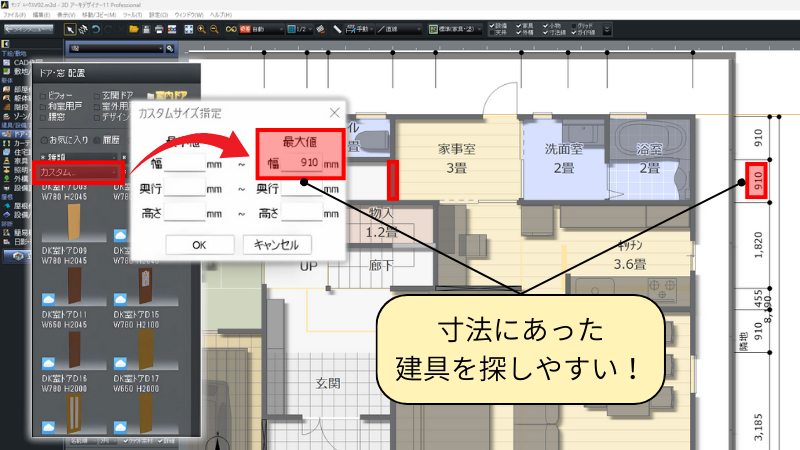Viewport: 800px width, 450px height.
Task: Select the 階段 stairs item in sidebar
Action: [15, 107]
